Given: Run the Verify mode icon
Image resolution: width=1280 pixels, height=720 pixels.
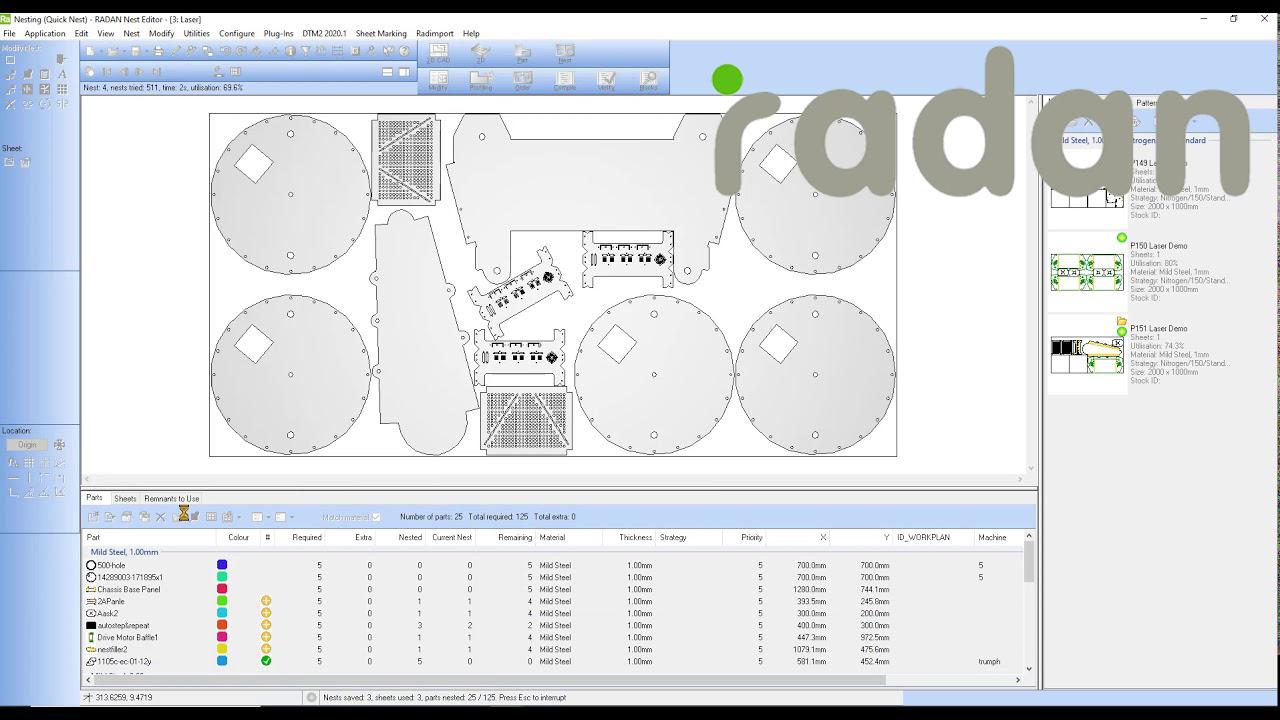Looking at the screenshot, I should [x=606, y=81].
